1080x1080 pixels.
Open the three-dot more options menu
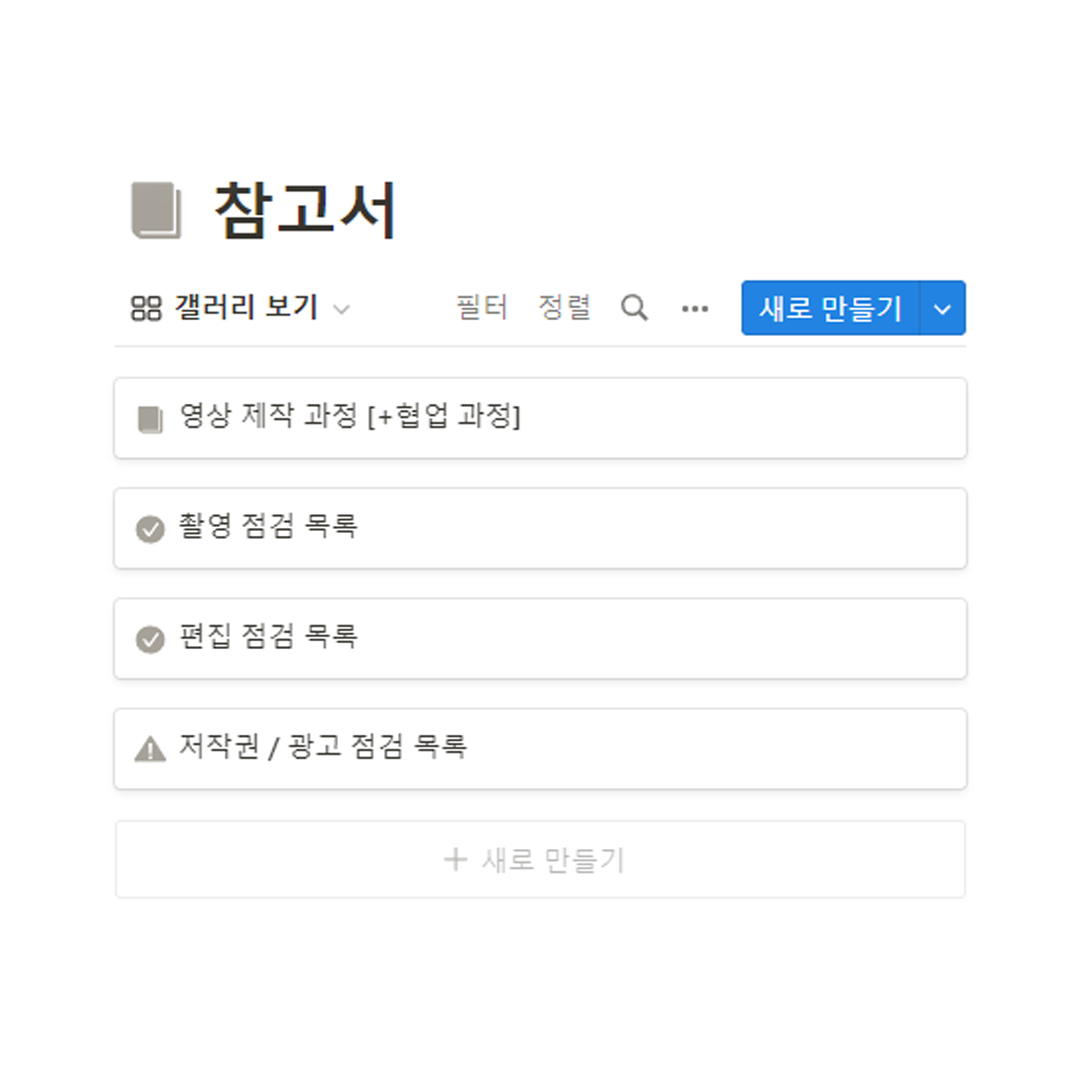click(x=695, y=308)
